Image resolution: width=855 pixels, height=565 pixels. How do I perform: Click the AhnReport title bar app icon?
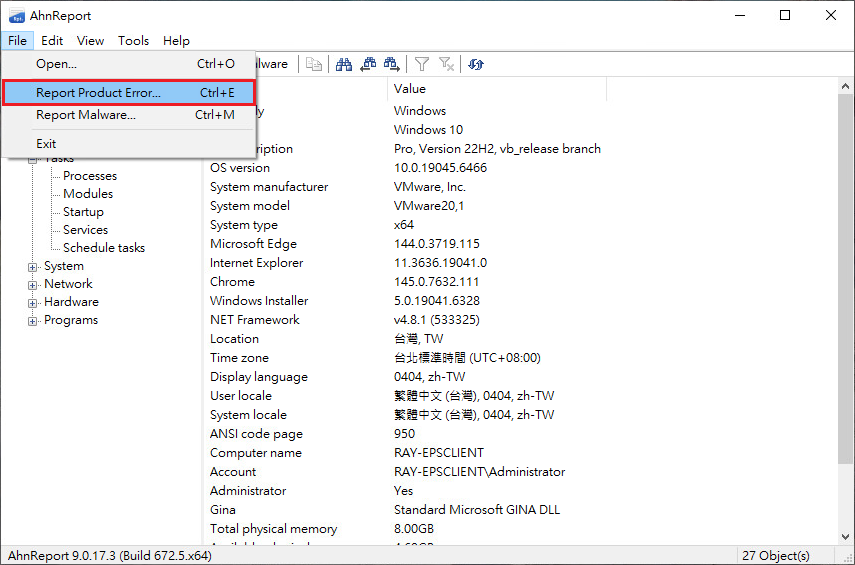point(16,16)
